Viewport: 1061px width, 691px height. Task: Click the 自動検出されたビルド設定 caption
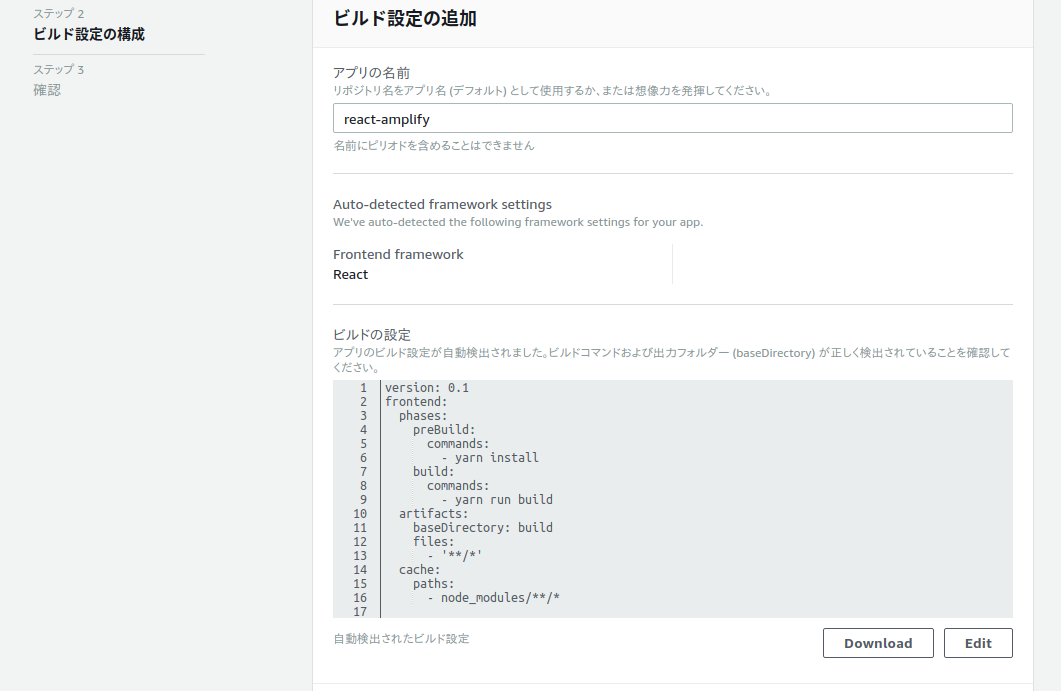[x=401, y=639]
